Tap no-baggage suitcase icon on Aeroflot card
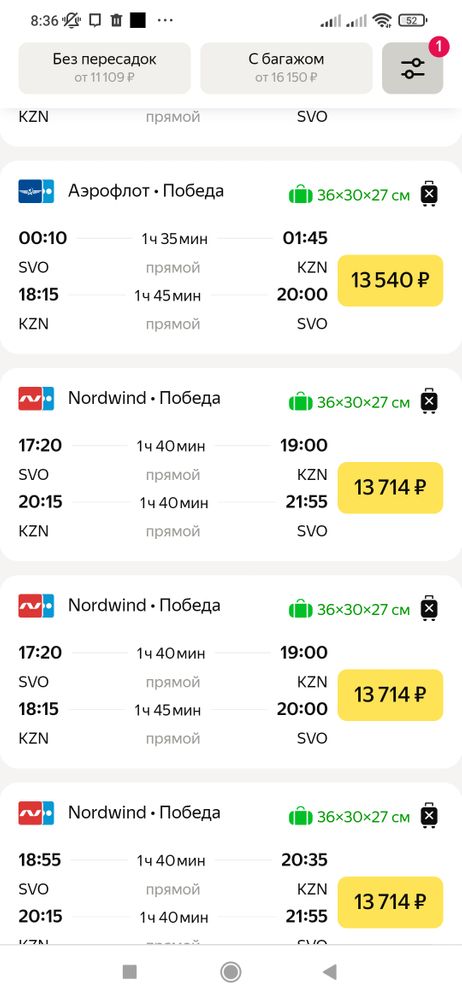The height and width of the screenshot is (1000, 462). (429, 194)
